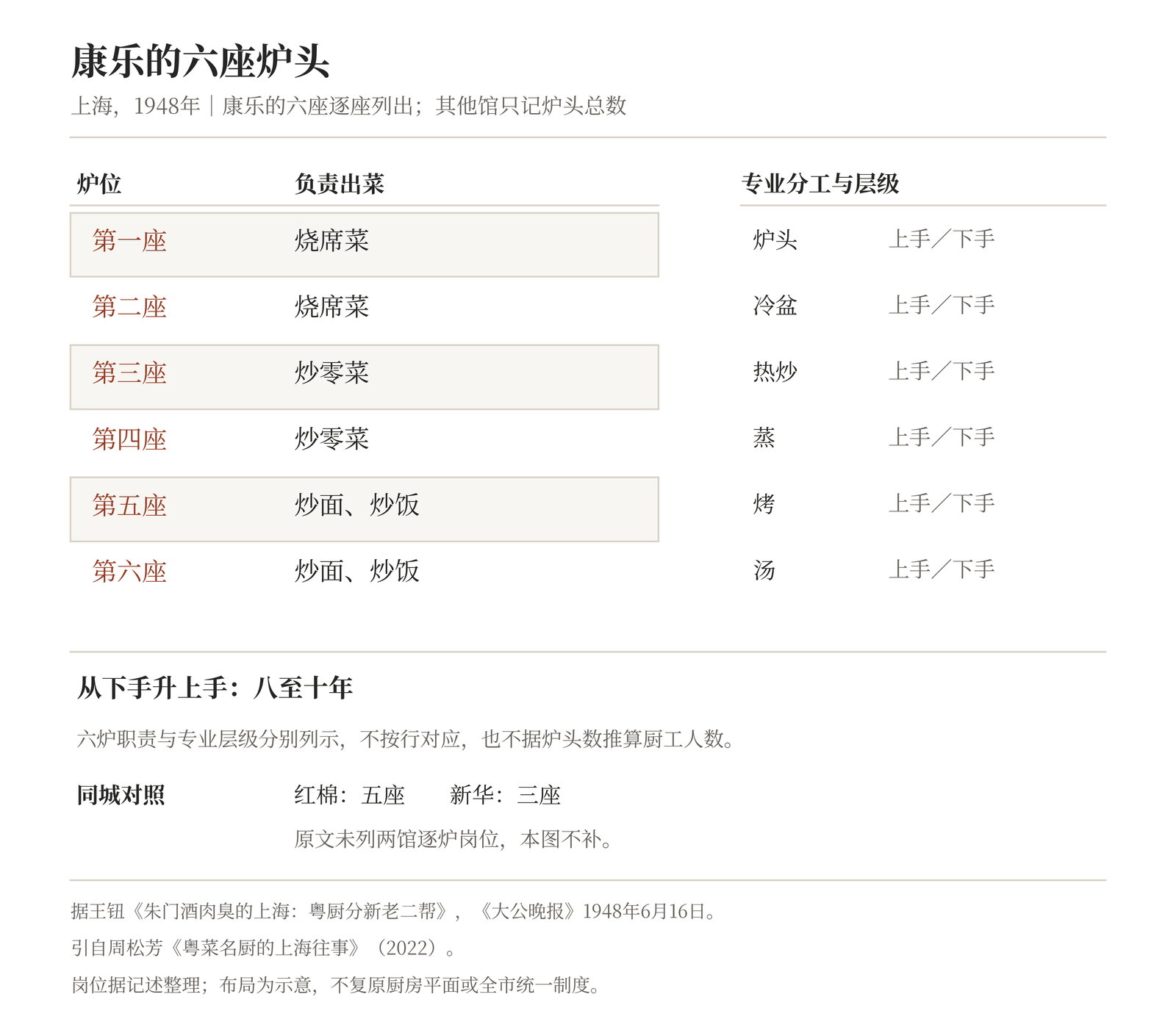The height and width of the screenshot is (1033, 1176).
Task: Click the source line citing 《大公晚报》
Action: tap(394, 912)
